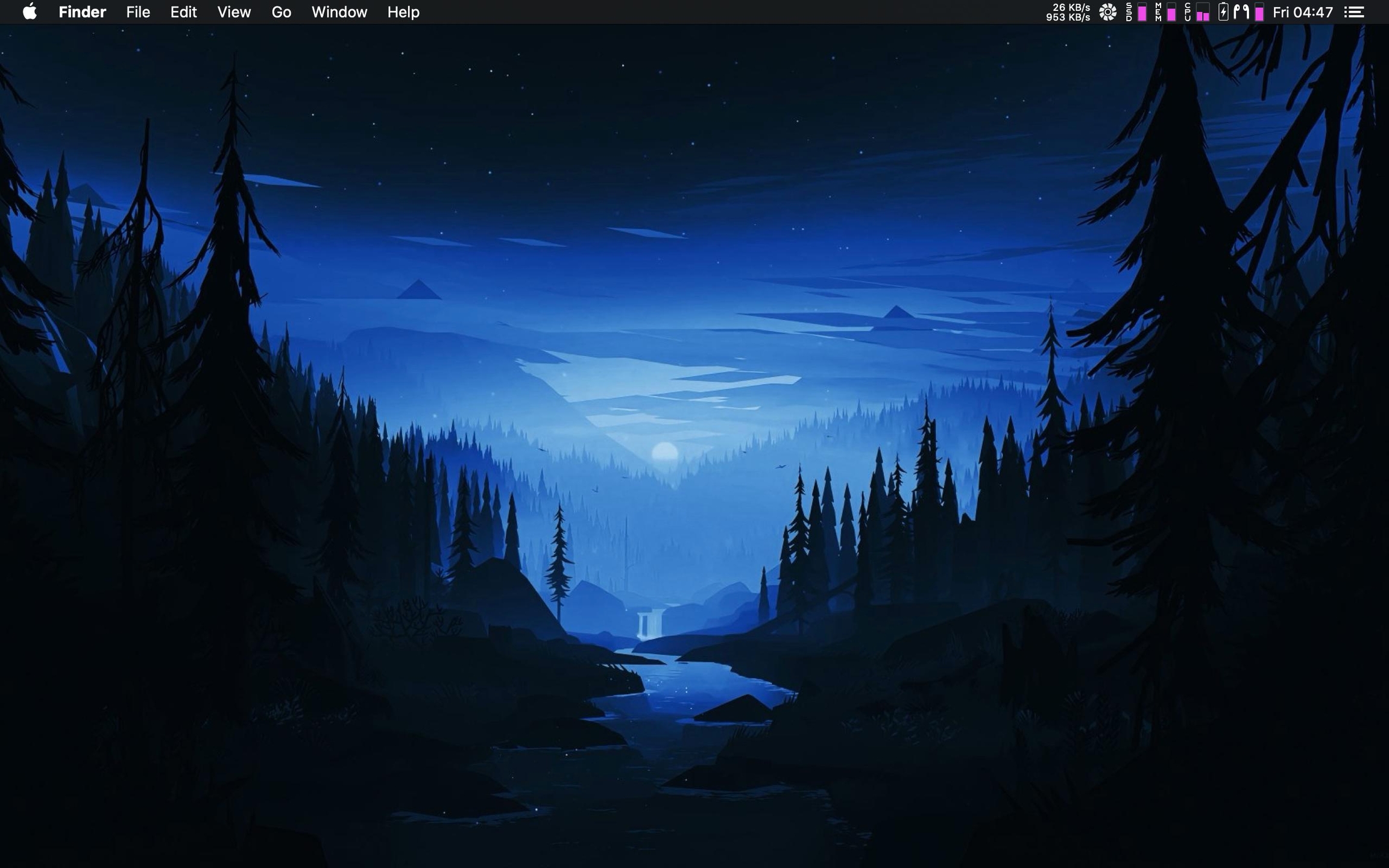The image size is (1389, 868).
Task: Click the AirPods pink battery level bar
Action: [x=1259, y=13]
